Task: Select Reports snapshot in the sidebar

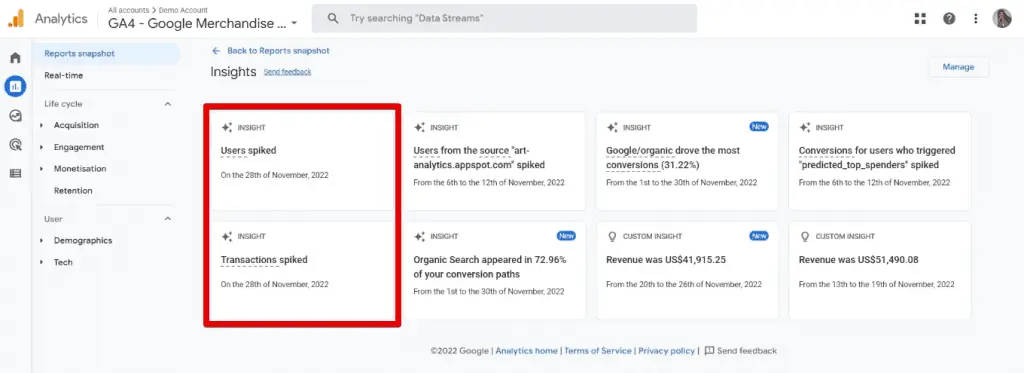Action: click(106, 54)
